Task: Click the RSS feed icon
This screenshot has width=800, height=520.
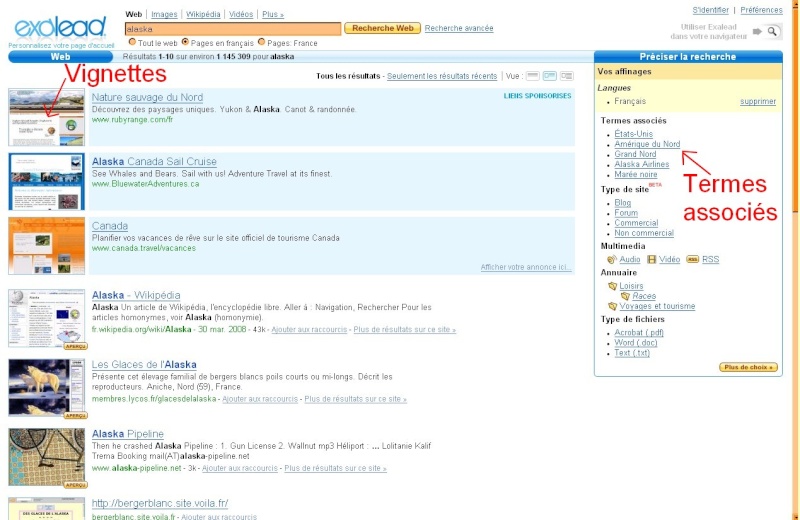Action: click(x=692, y=259)
